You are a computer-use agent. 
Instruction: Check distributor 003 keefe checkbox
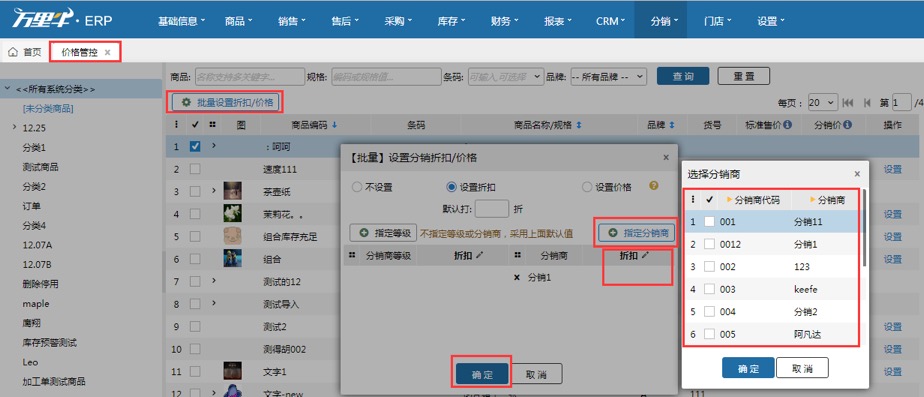pyautogui.click(x=710, y=289)
